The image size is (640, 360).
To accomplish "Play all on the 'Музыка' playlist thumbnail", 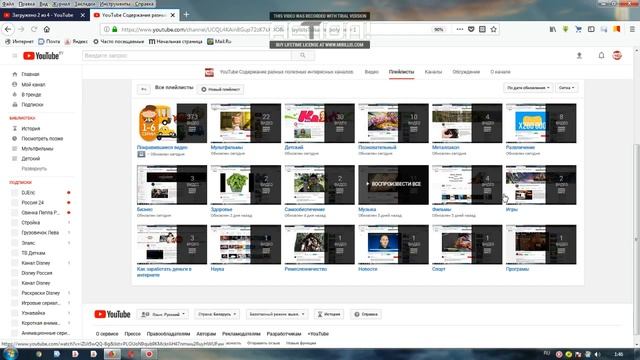I will coord(393,184).
